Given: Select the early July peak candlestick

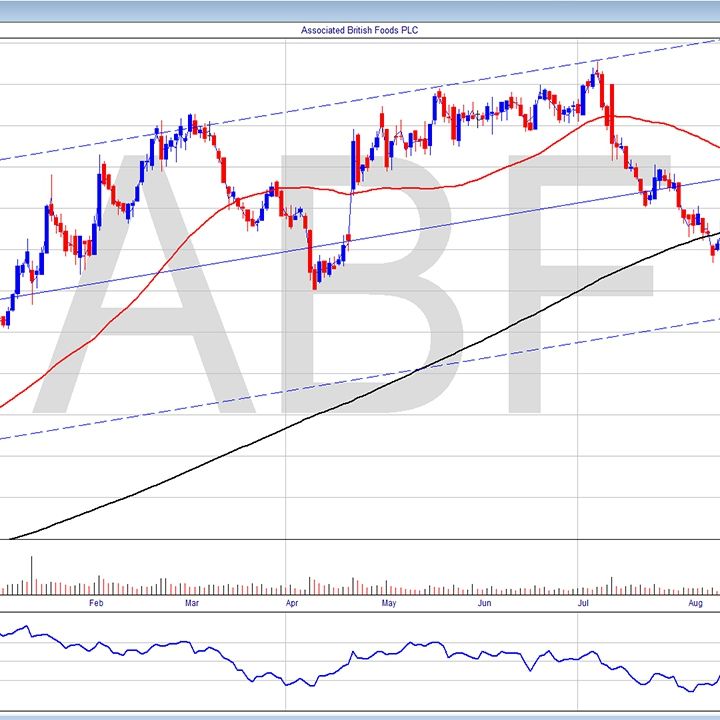Looking at the screenshot, I should (596, 75).
